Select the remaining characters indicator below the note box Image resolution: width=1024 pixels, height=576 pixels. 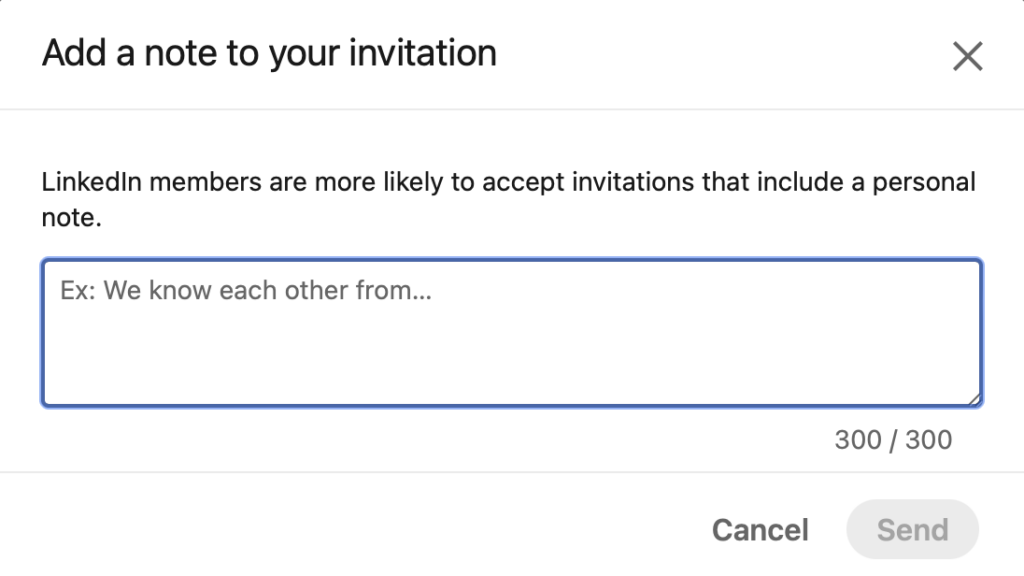(x=893, y=440)
